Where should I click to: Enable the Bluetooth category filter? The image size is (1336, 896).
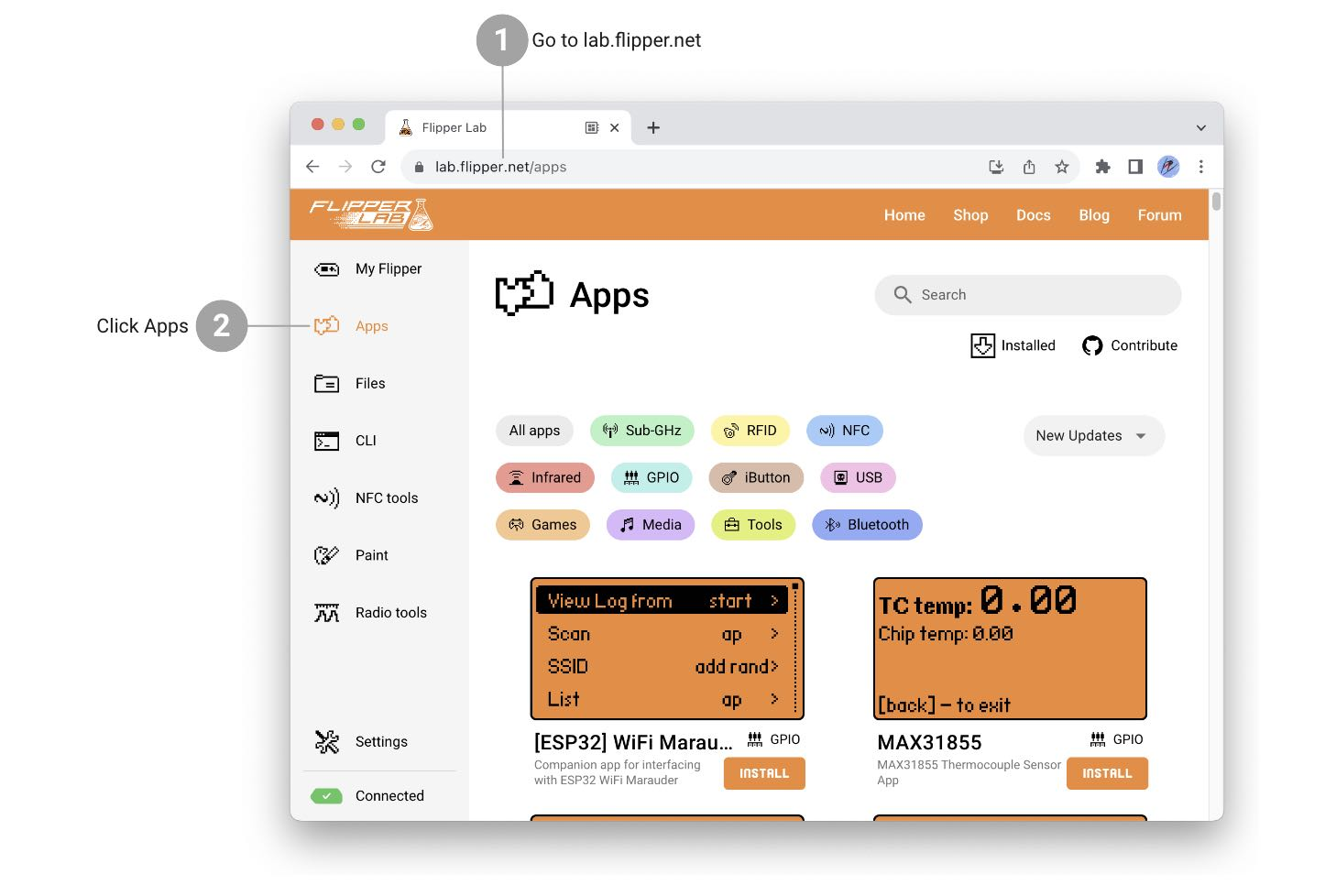[x=867, y=525]
